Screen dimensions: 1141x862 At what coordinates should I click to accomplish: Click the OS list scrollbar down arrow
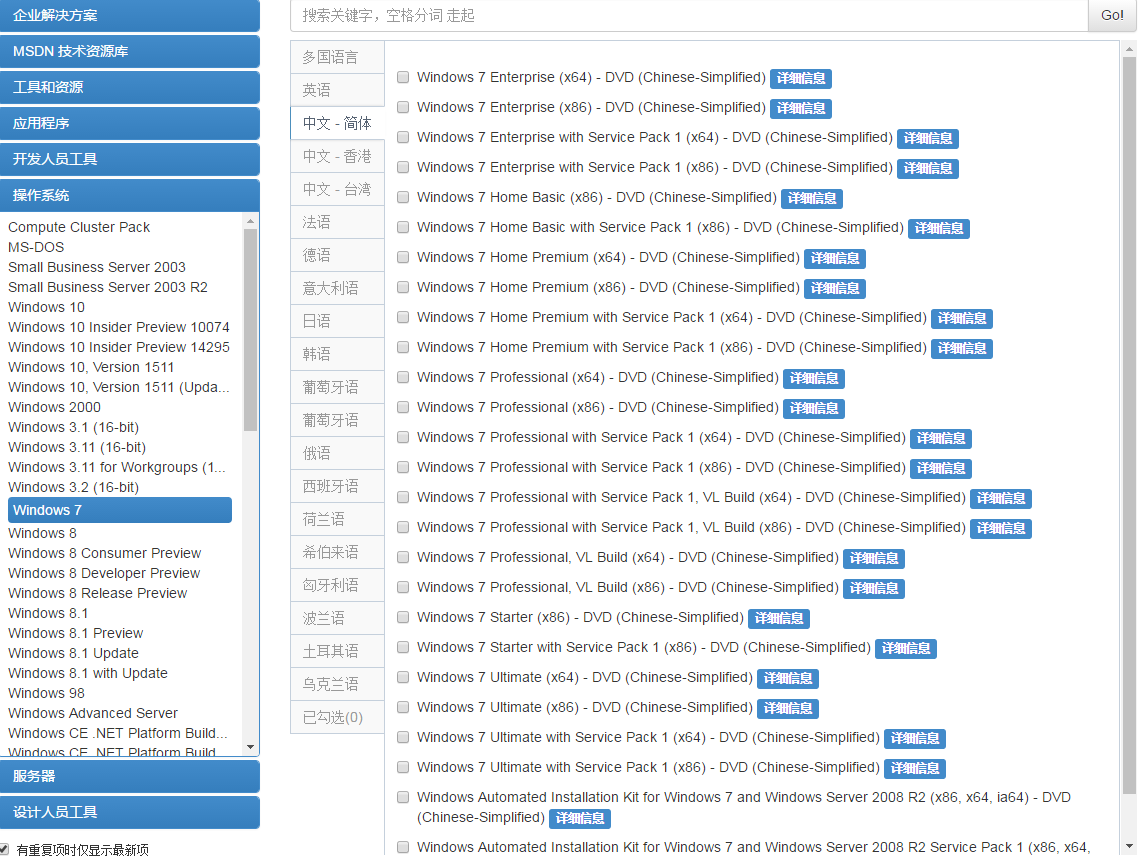[250, 747]
